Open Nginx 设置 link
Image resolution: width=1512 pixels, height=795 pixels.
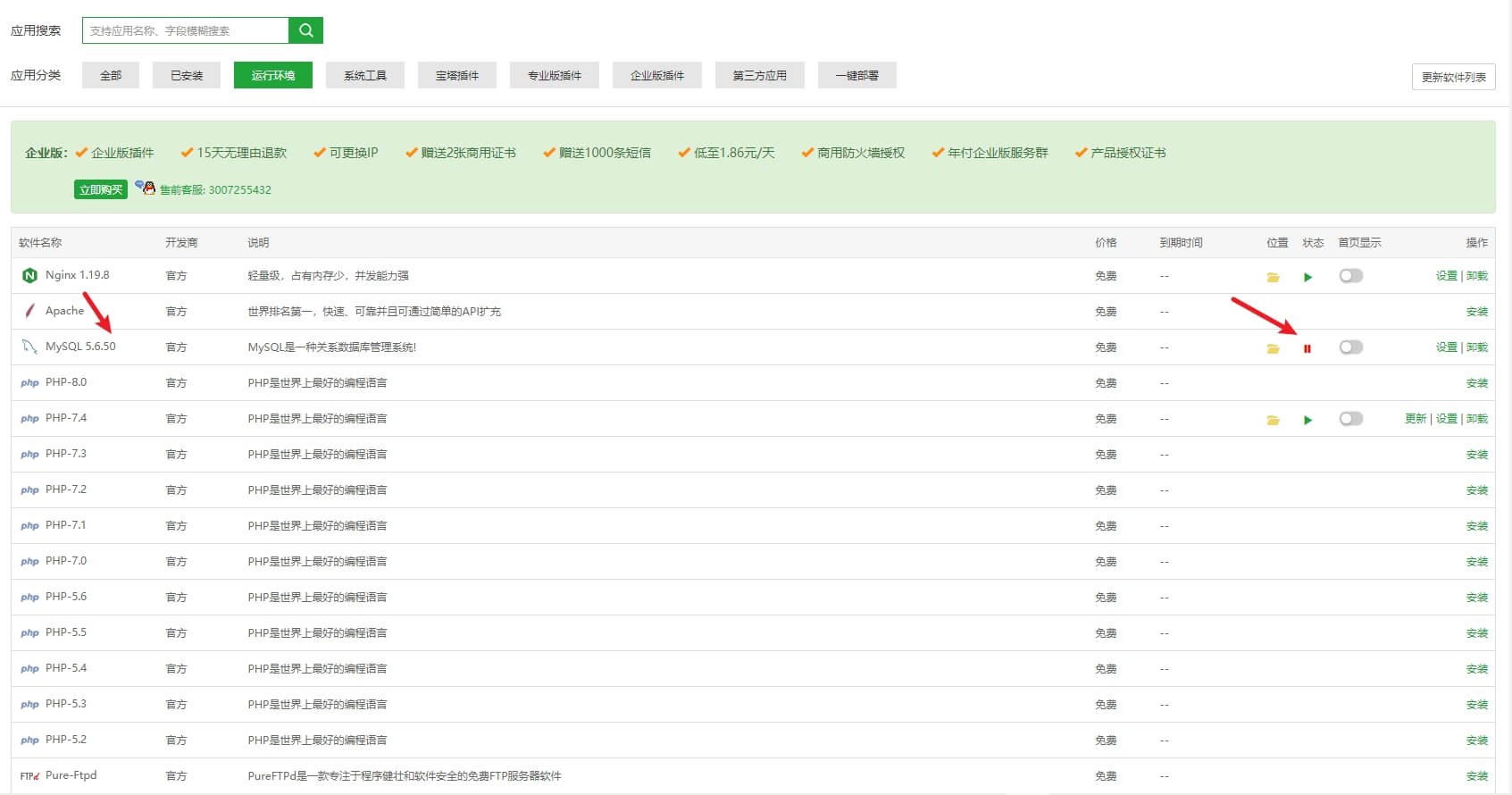coord(1447,276)
